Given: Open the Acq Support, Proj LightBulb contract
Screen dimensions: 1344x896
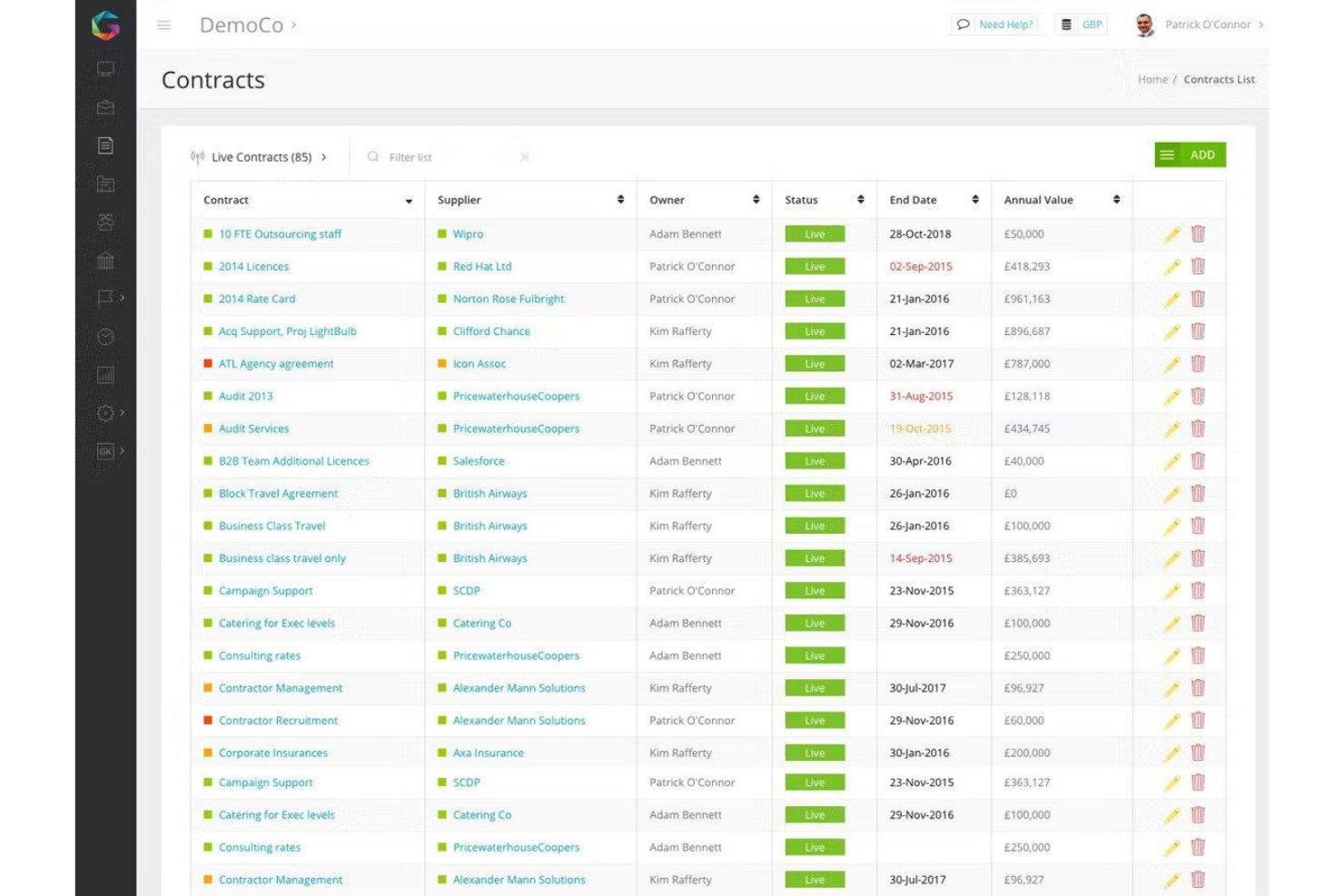Looking at the screenshot, I should point(287,331).
